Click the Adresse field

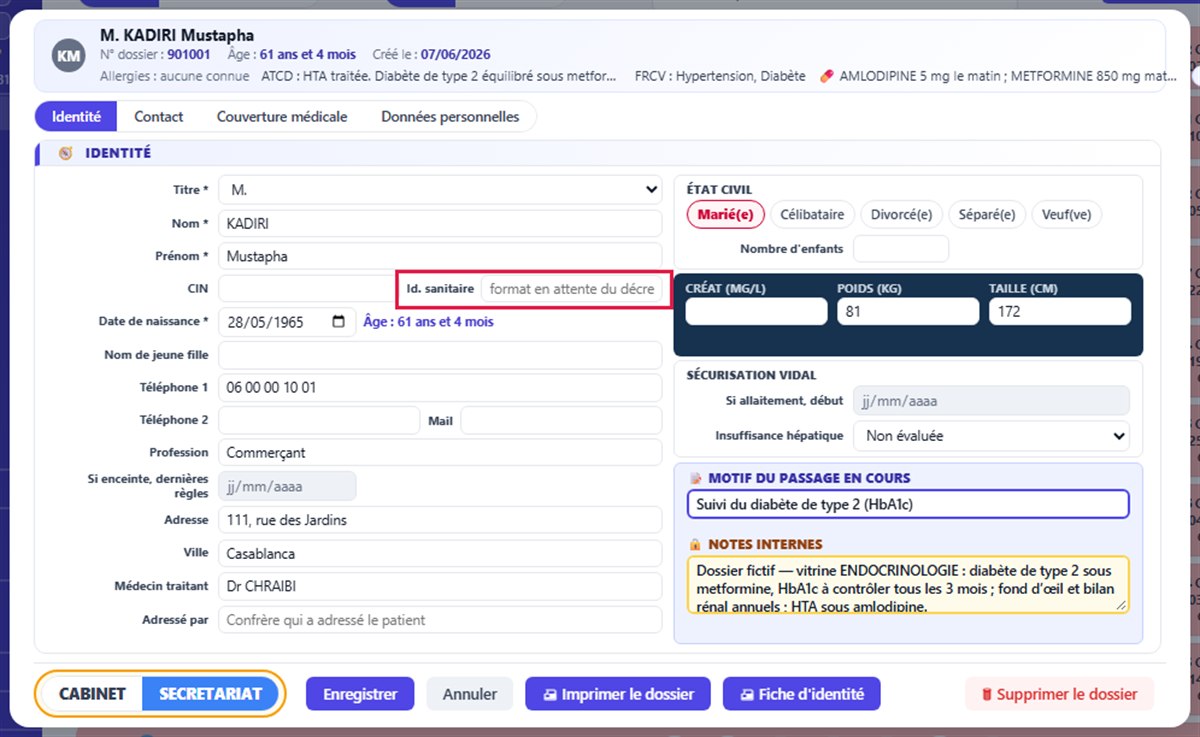tap(440, 520)
